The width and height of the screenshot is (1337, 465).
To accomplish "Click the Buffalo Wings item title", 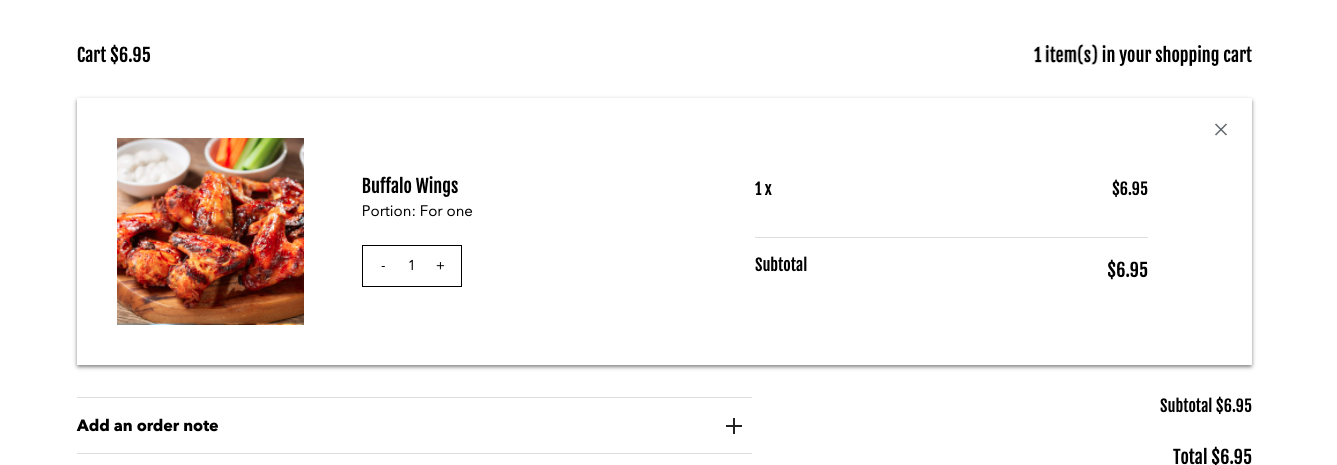I will (410, 186).
